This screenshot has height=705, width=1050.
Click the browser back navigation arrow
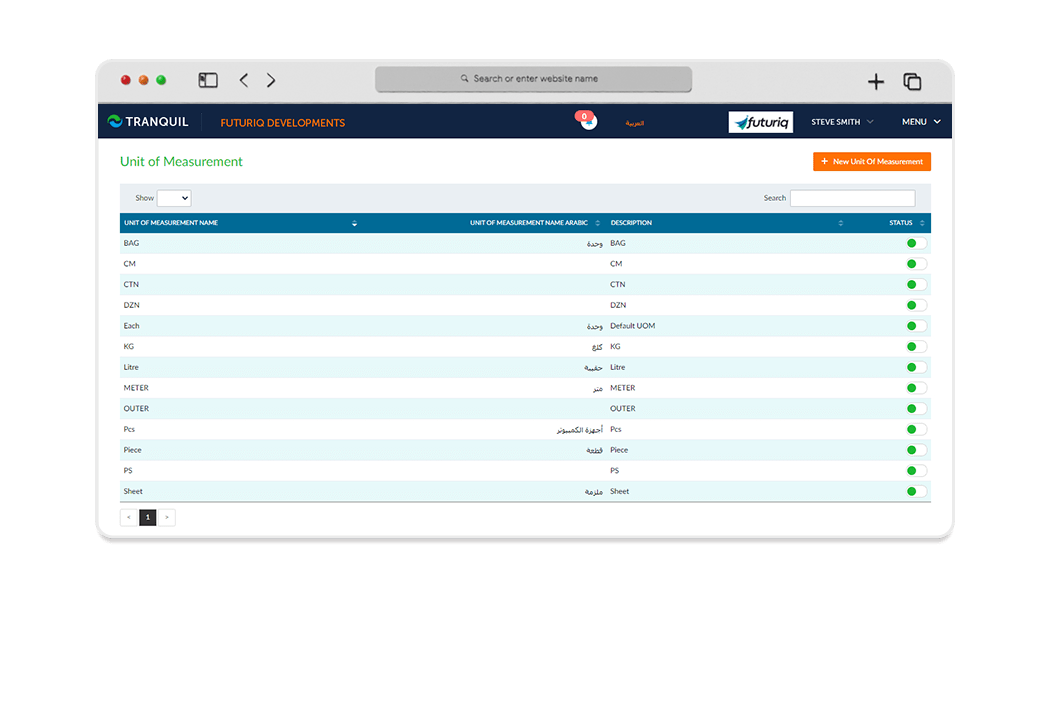click(x=243, y=80)
